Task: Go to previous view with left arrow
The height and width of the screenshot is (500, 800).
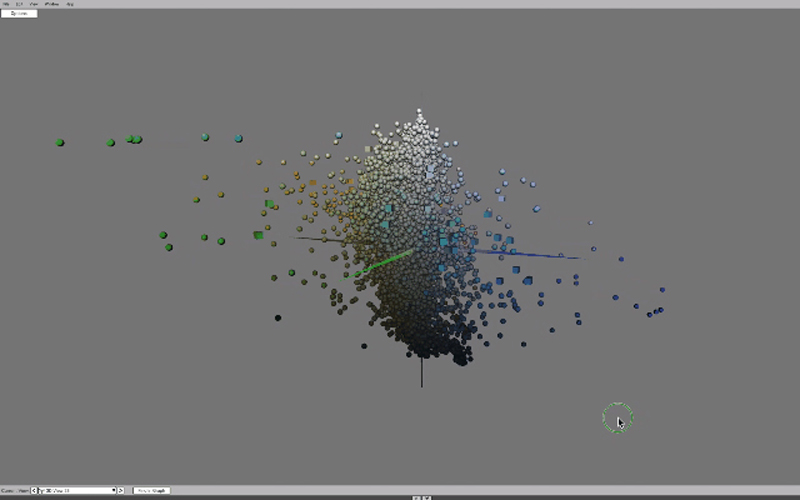Action: coord(34,490)
